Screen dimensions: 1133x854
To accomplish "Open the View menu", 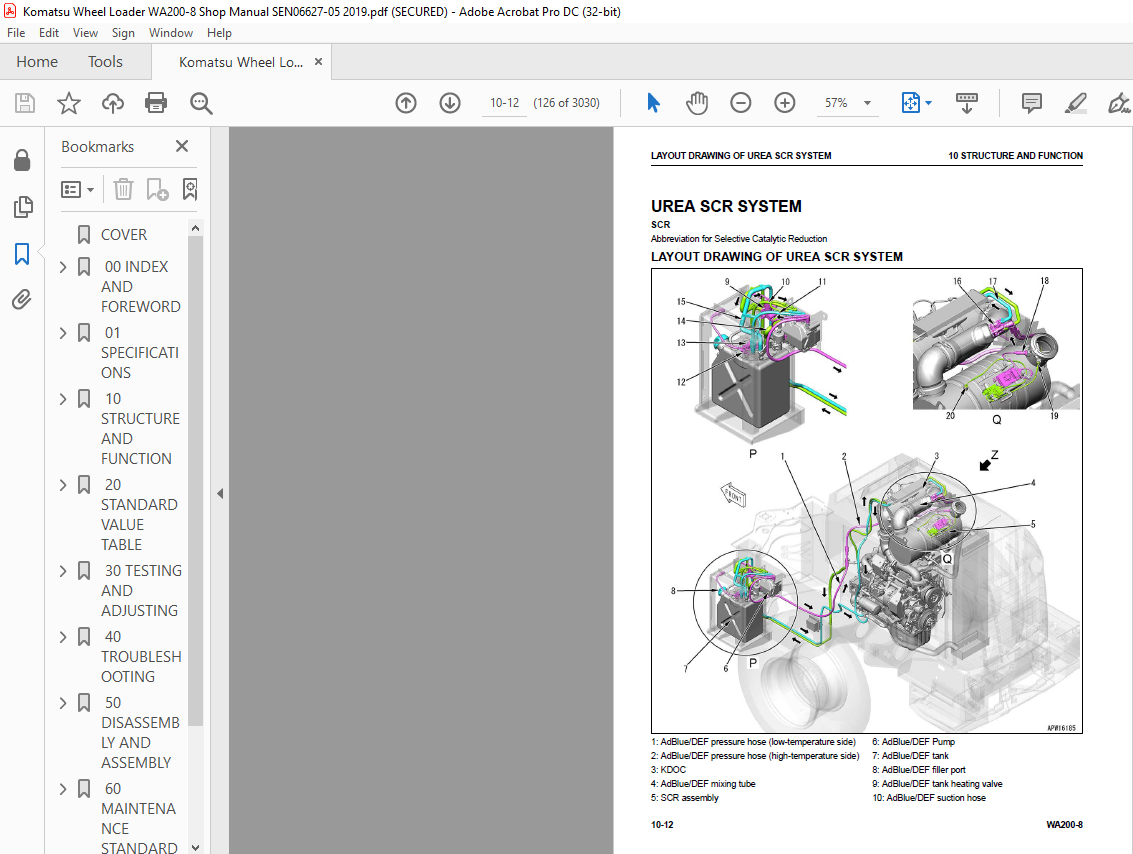I will 85,33.
